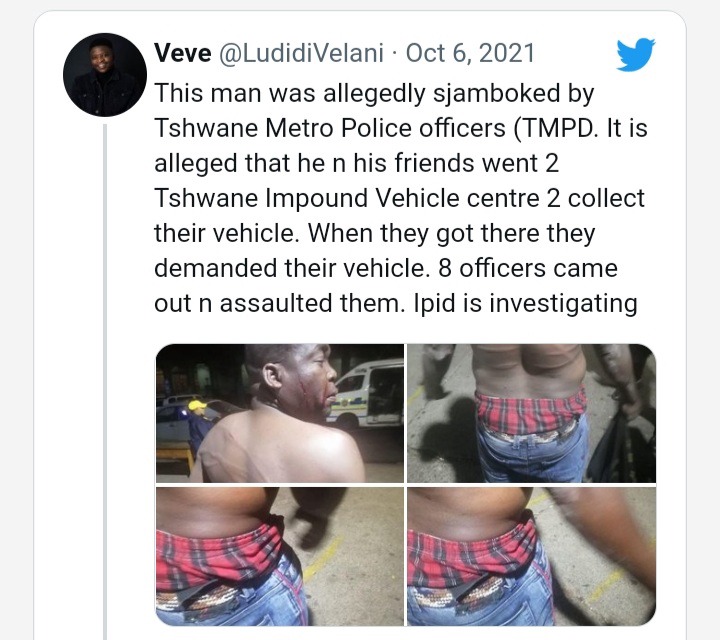
Task: Click the tweet line mentioning 'sjamboked by'
Action: point(374,93)
